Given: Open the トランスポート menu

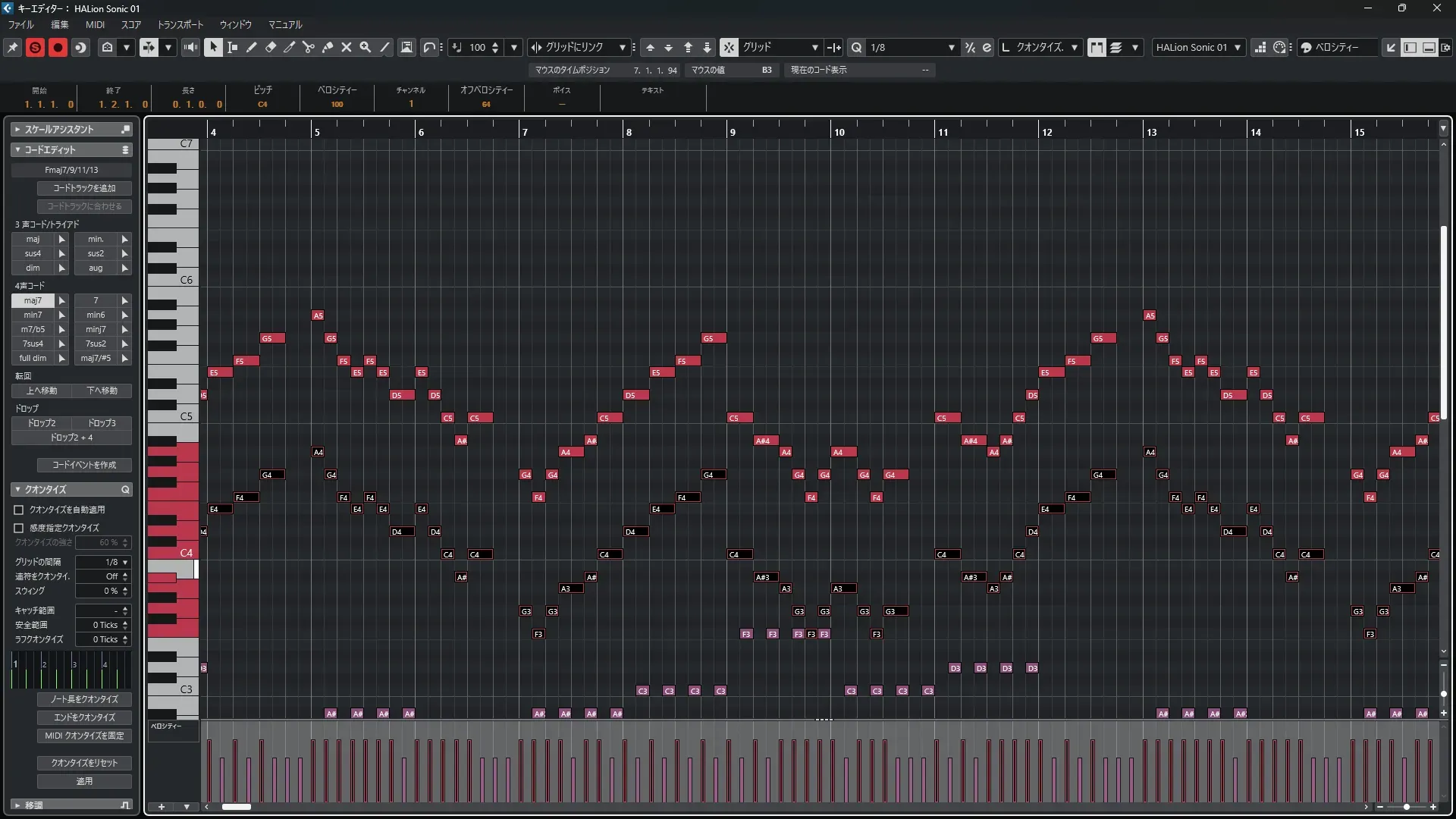Looking at the screenshot, I should tap(180, 24).
